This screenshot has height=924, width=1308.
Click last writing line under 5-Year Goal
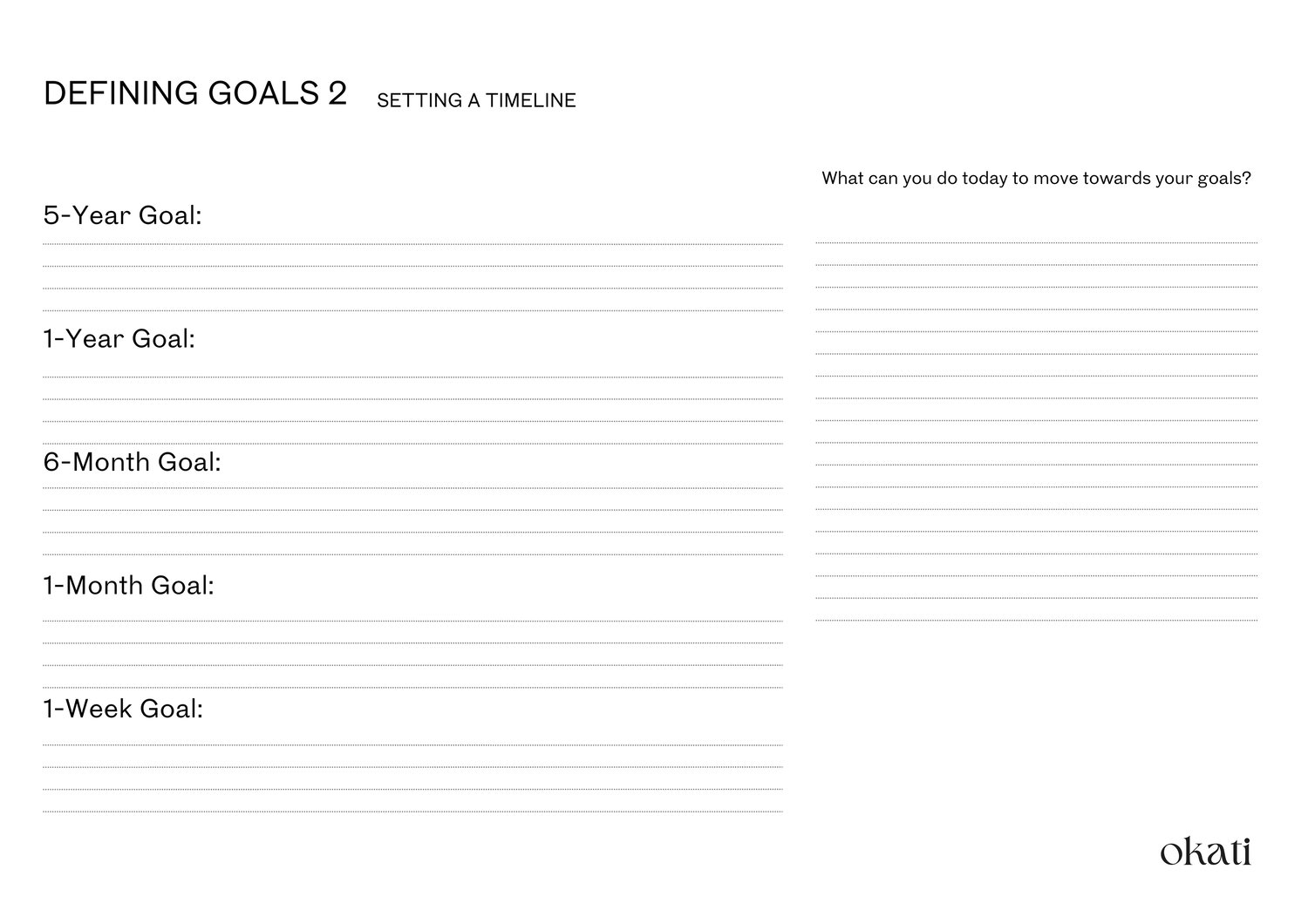412,310
